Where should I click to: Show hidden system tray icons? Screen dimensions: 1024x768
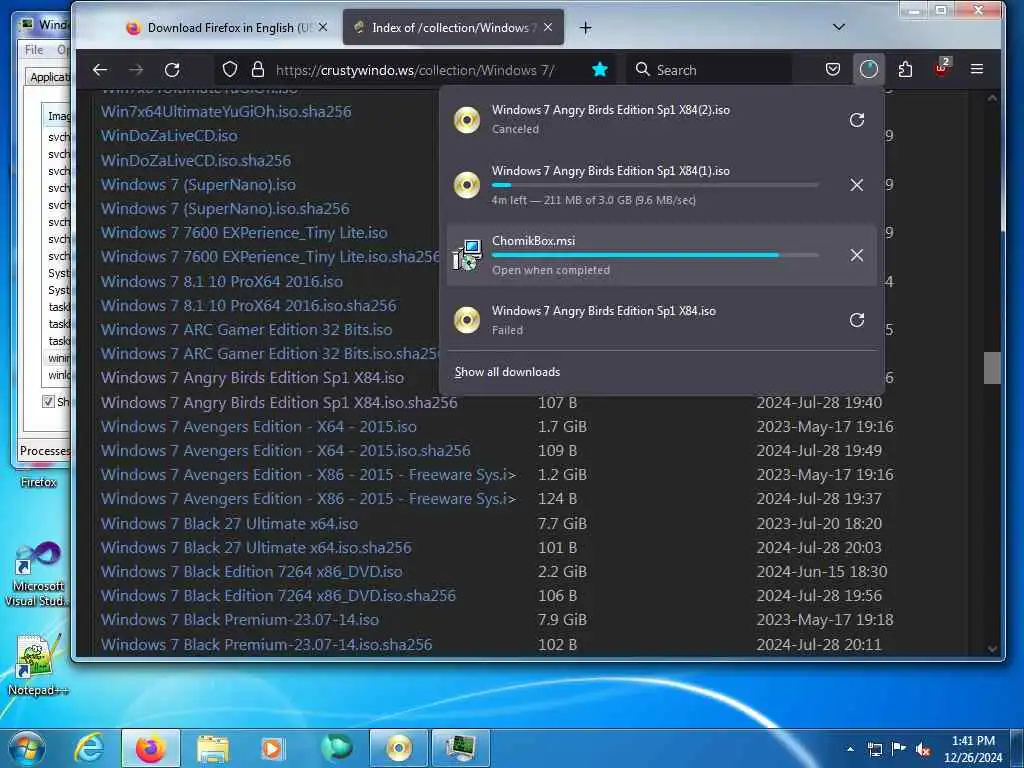coord(850,750)
